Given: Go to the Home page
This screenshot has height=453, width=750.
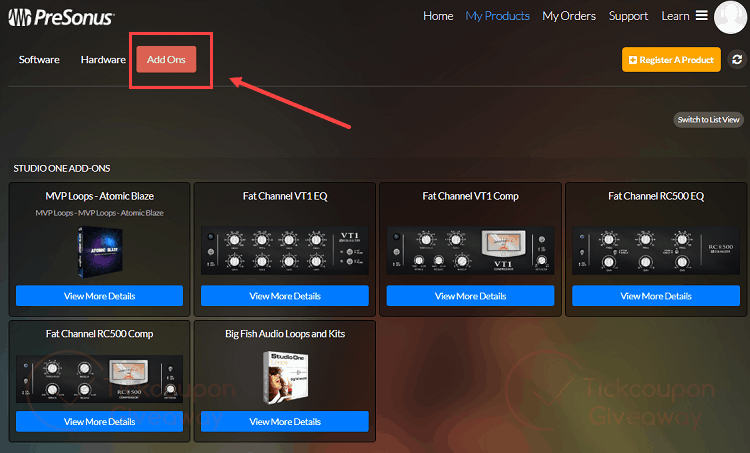Looking at the screenshot, I should click(x=438, y=16).
